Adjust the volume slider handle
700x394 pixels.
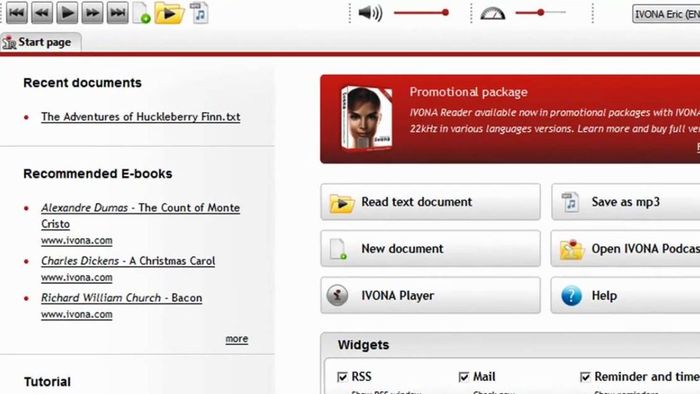tap(445, 12)
